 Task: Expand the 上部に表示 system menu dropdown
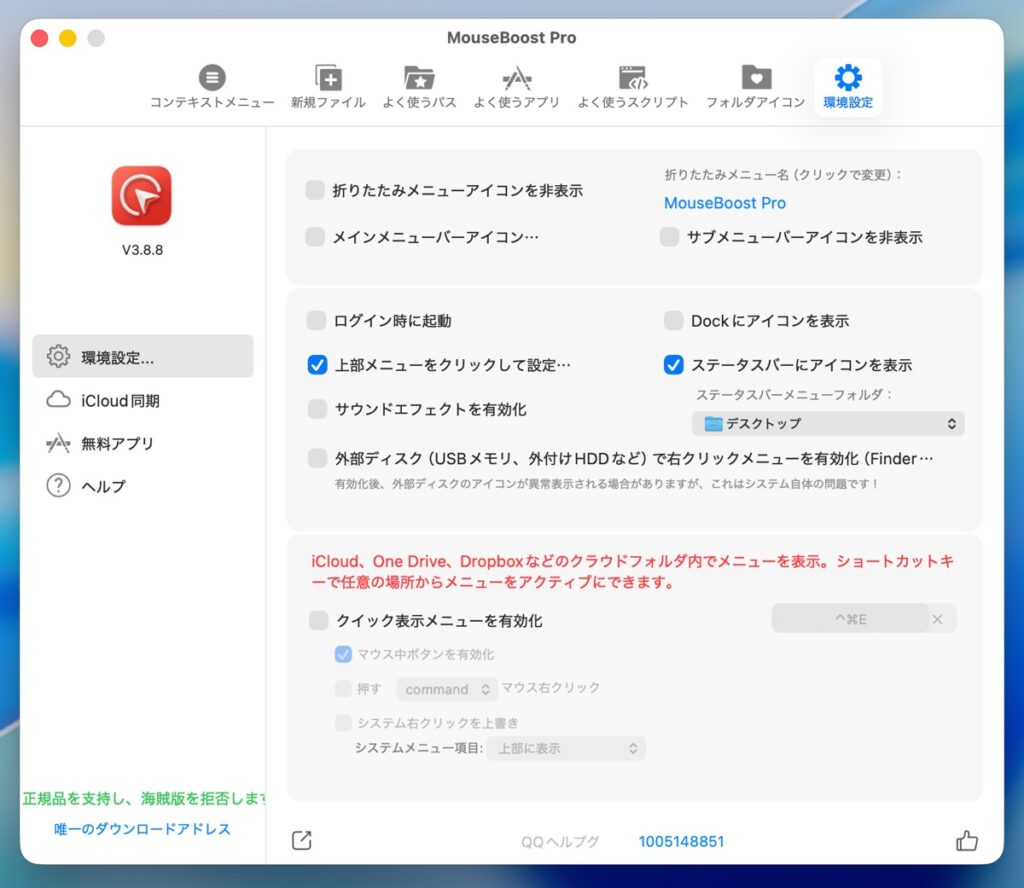click(565, 748)
